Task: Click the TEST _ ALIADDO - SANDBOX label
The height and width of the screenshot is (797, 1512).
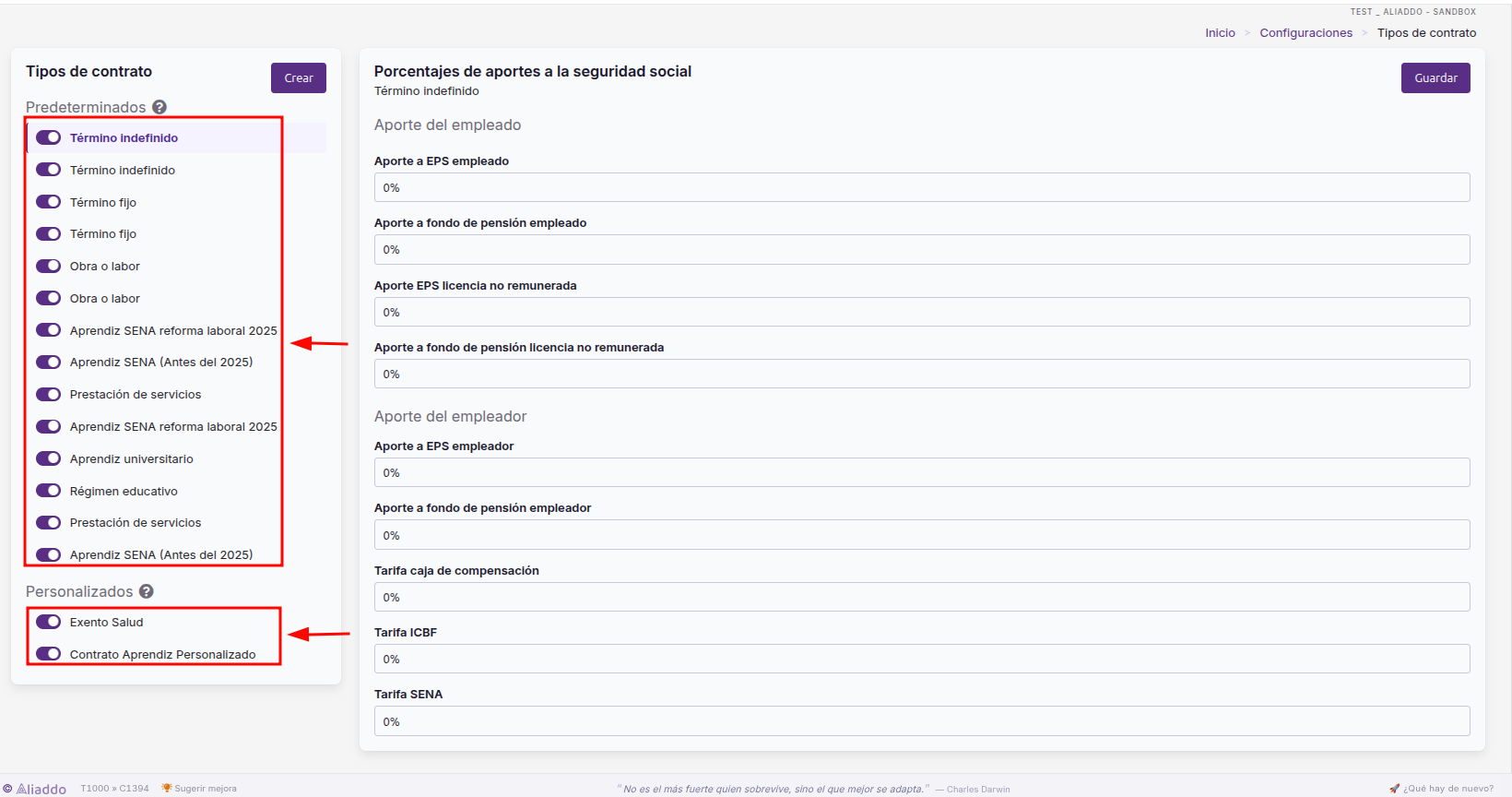Action: (x=1413, y=12)
